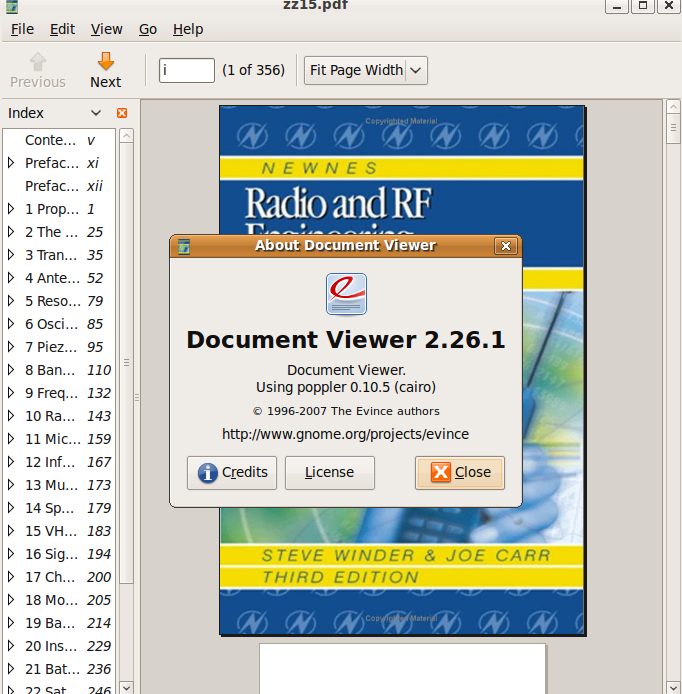Open the Help menu

point(188,29)
